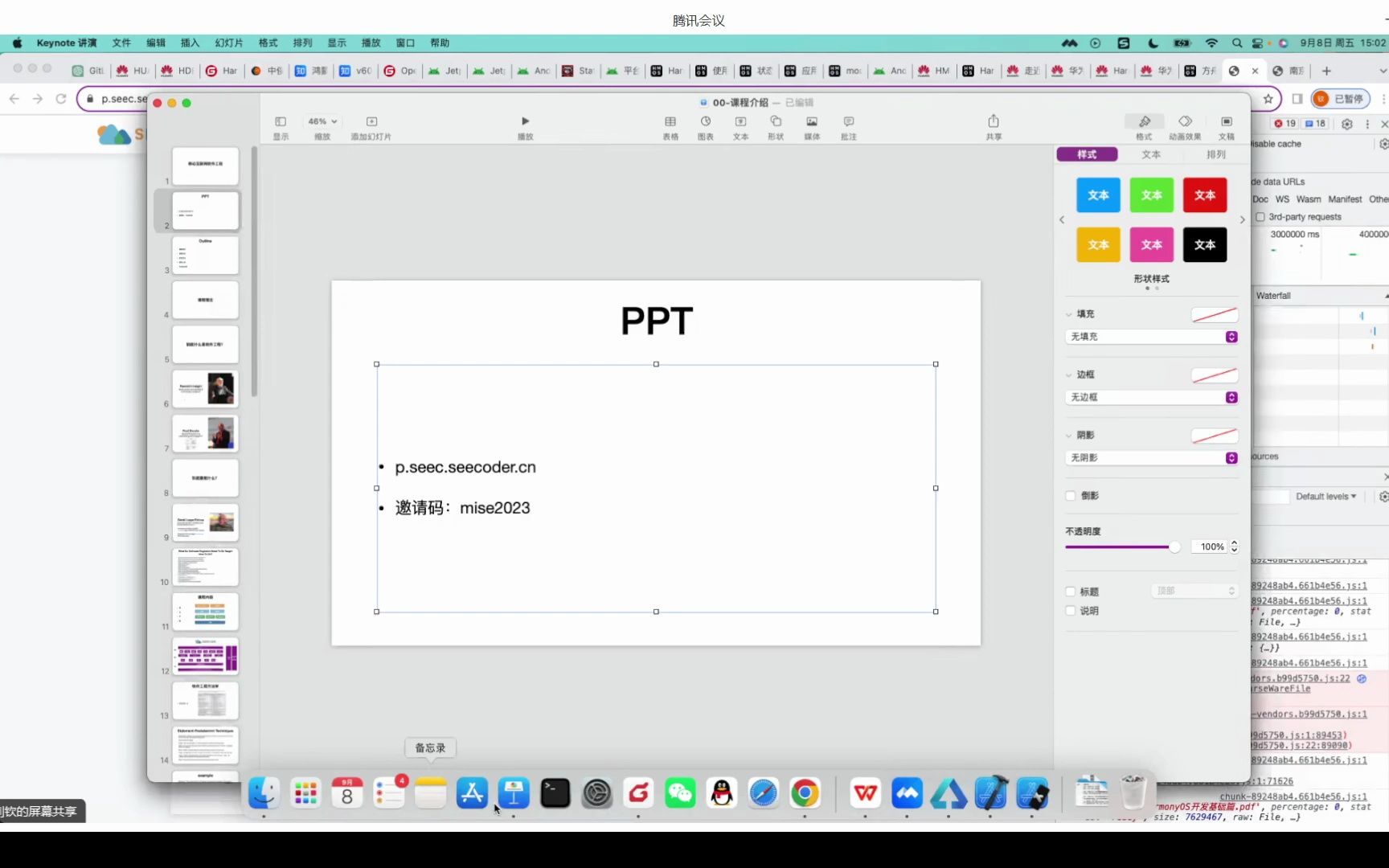Apply the black 文本 shape style

[x=1205, y=245]
